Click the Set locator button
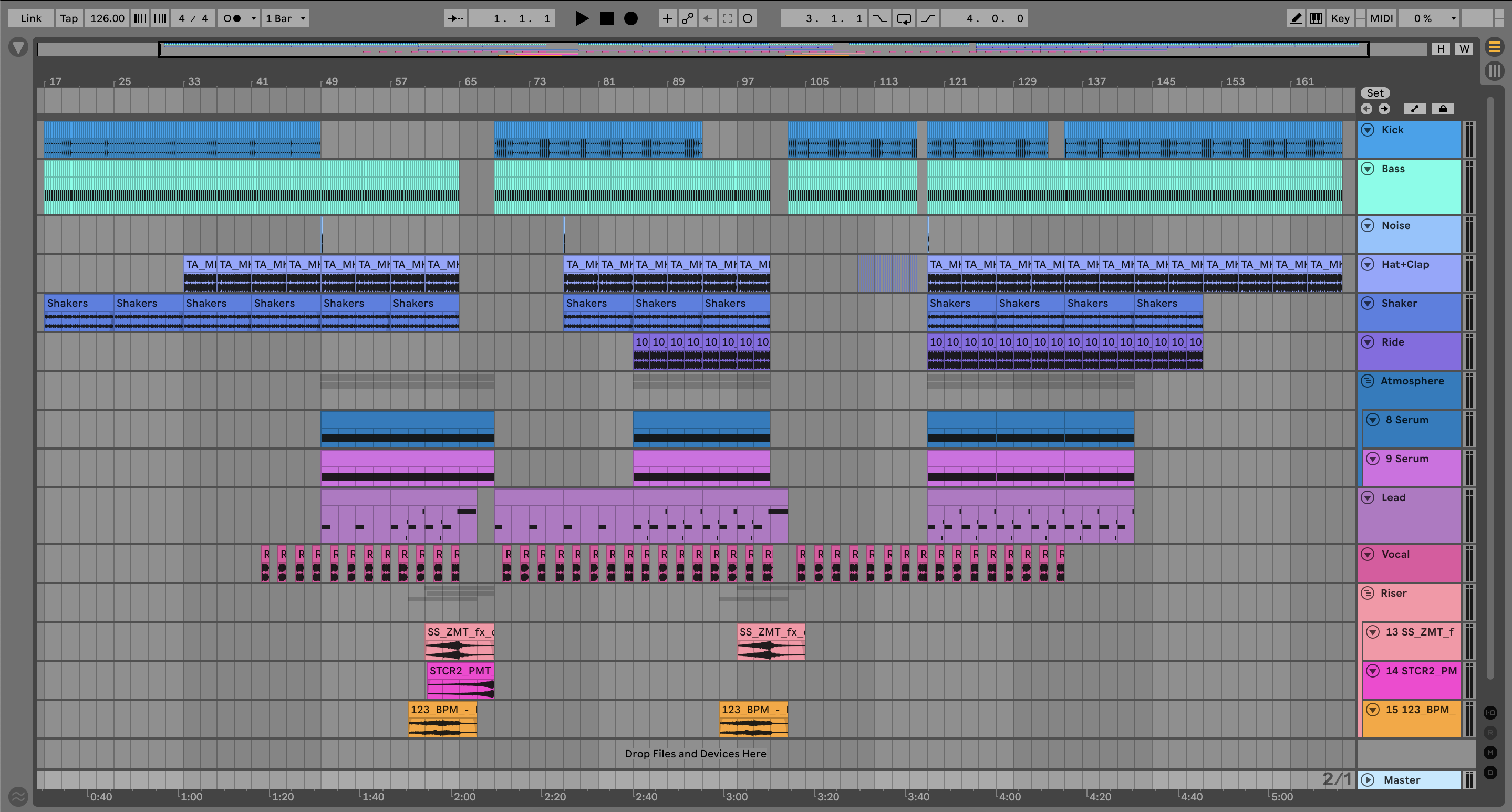1512x812 pixels. 1375,92
